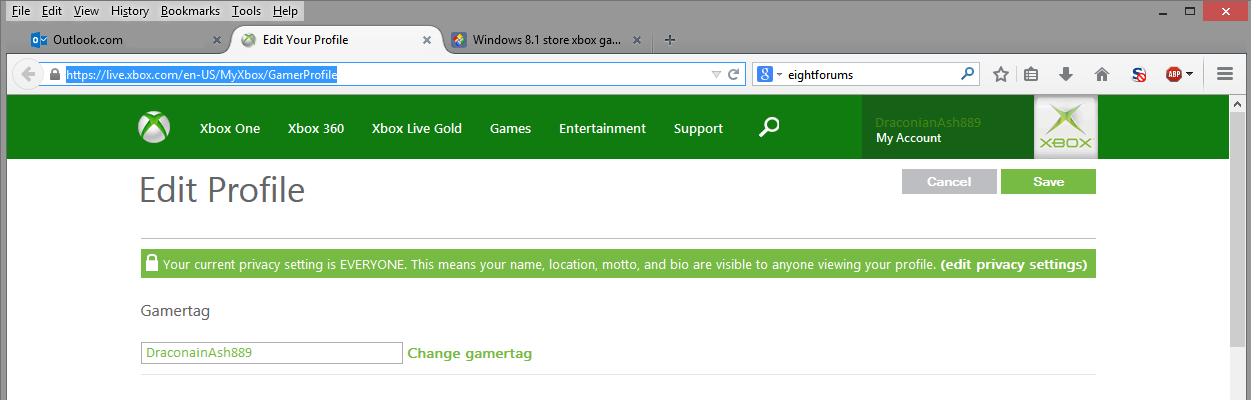Open the Bookmarks menu
The width and height of the screenshot is (1251, 400).
[x=191, y=11]
